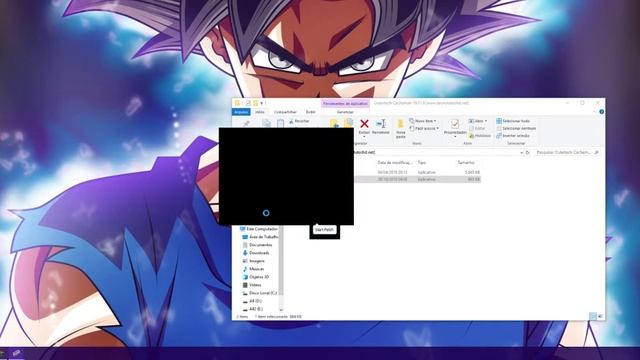Click the navigation pane vertical scrollbar
Screen dimensions: 640x360
pyautogui.click(x=281, y=261)
